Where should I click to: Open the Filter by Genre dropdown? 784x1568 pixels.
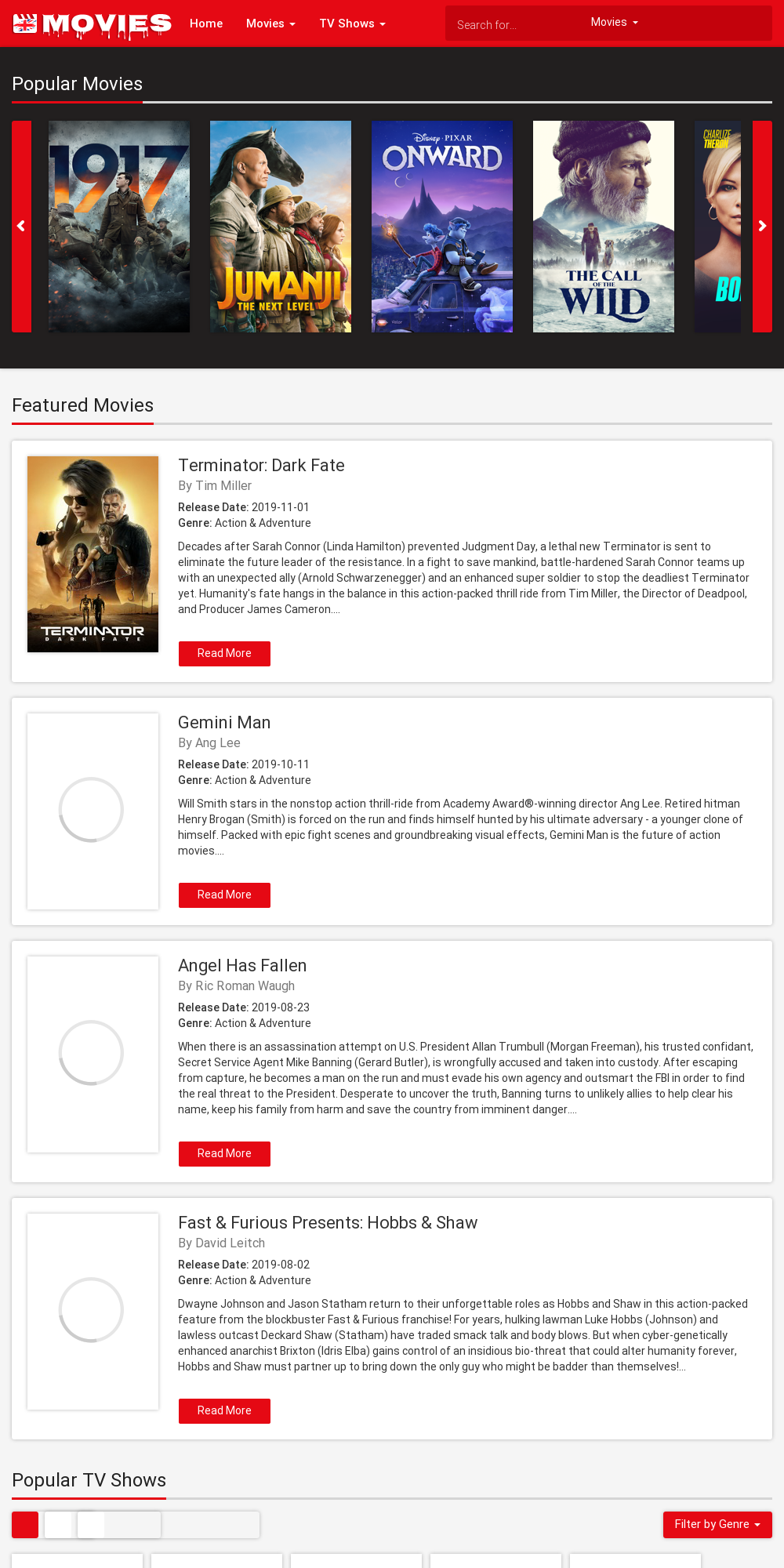pos(717,1525)
